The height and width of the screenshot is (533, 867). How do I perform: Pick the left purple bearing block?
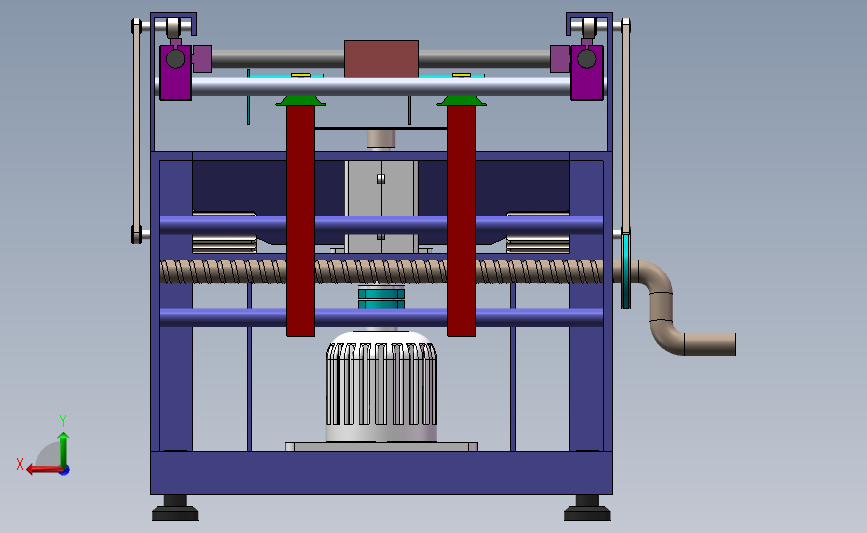tap(175, 72)
